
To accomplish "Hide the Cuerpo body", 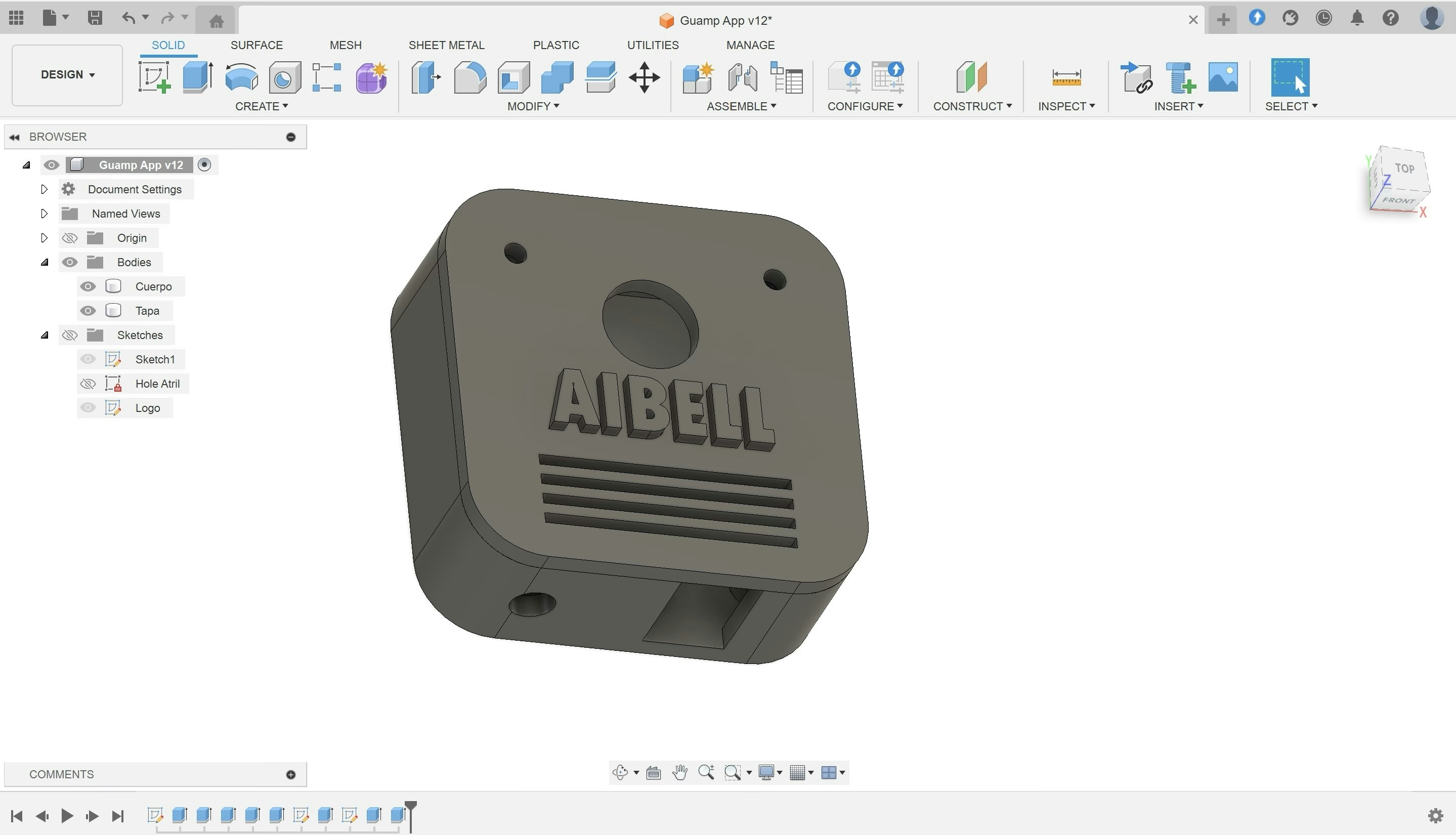I will pyautogui.click(x=88, y=286).
